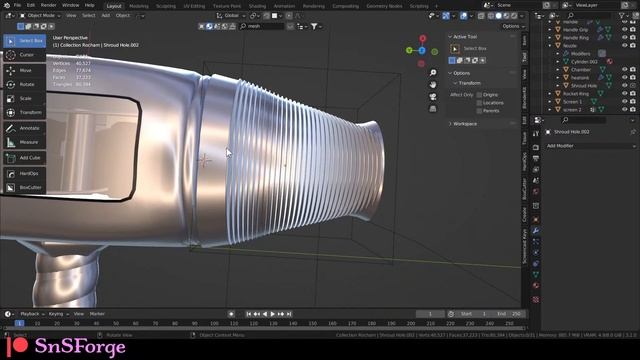Open the viewport Options dropdown
Screen dimensions: 640x360
(513, 26)
